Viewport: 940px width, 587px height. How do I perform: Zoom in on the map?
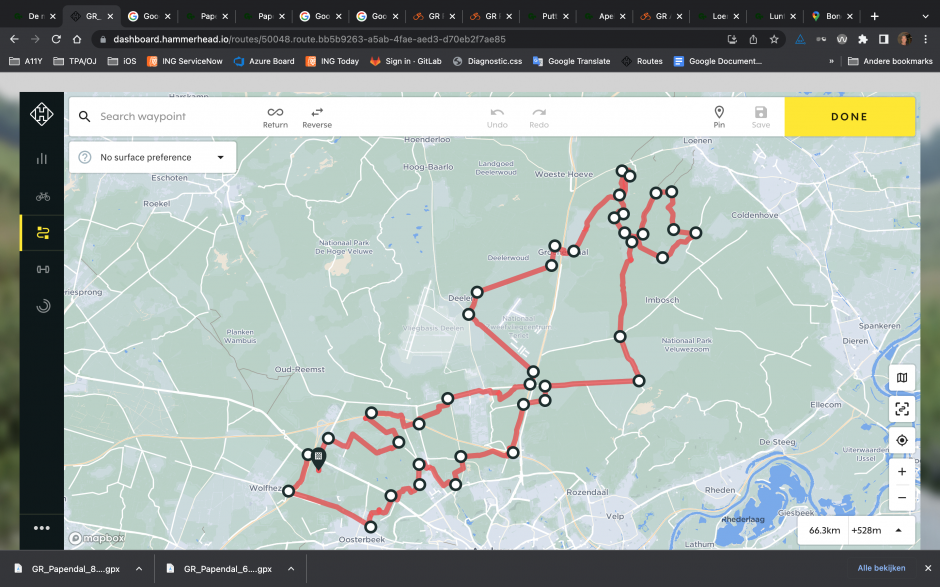(x=902, y=471)
